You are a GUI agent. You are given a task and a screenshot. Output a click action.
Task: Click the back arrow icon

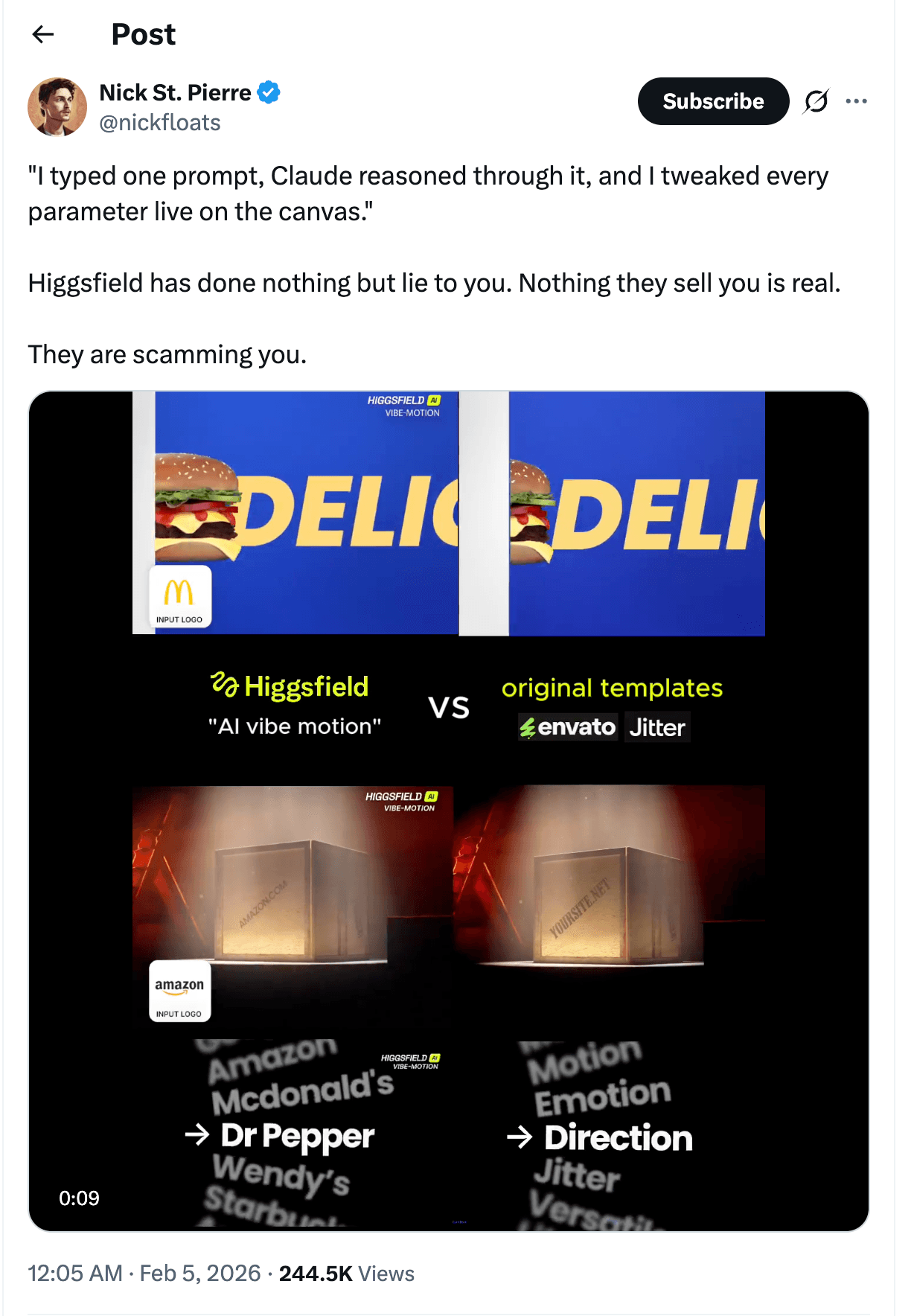43,34
